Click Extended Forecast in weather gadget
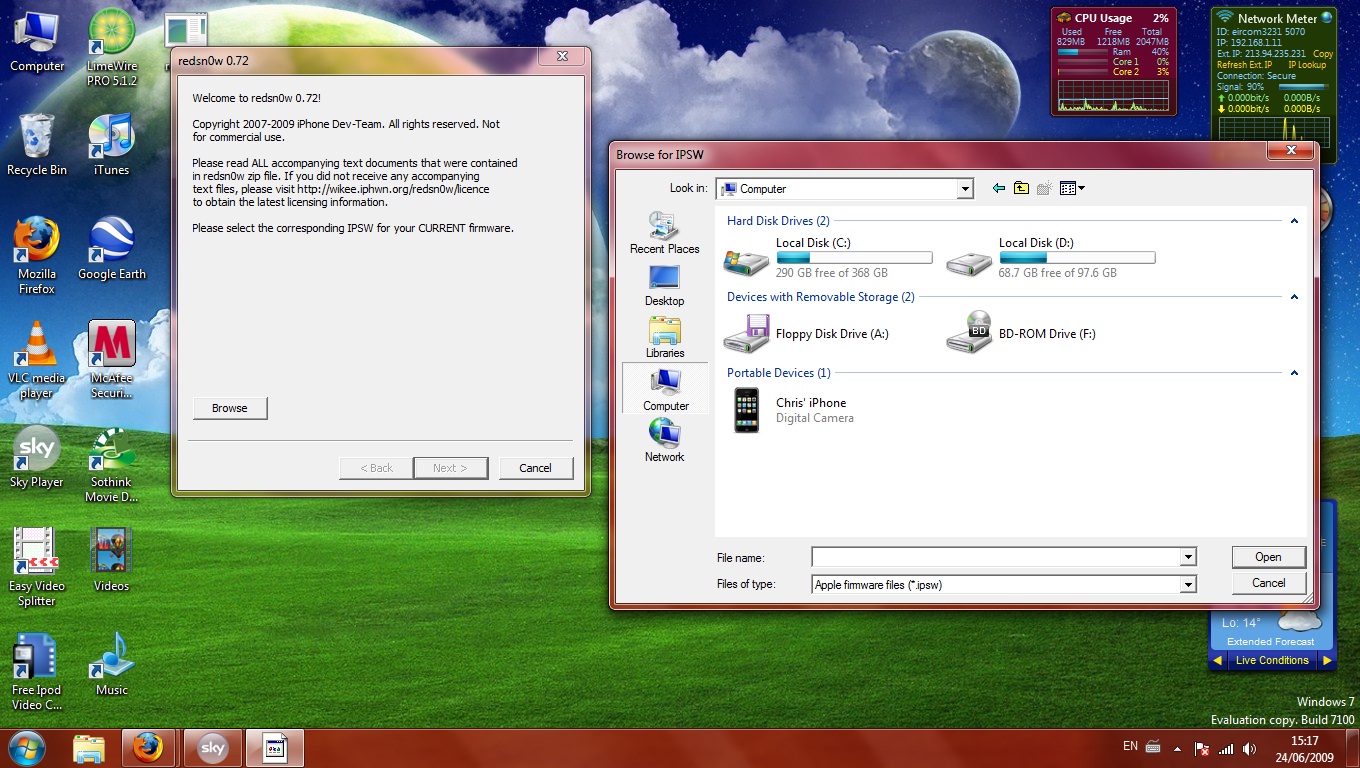The width and height of the screenshot is (1360, 768). pyautogui.click(x=1271, y=642)
